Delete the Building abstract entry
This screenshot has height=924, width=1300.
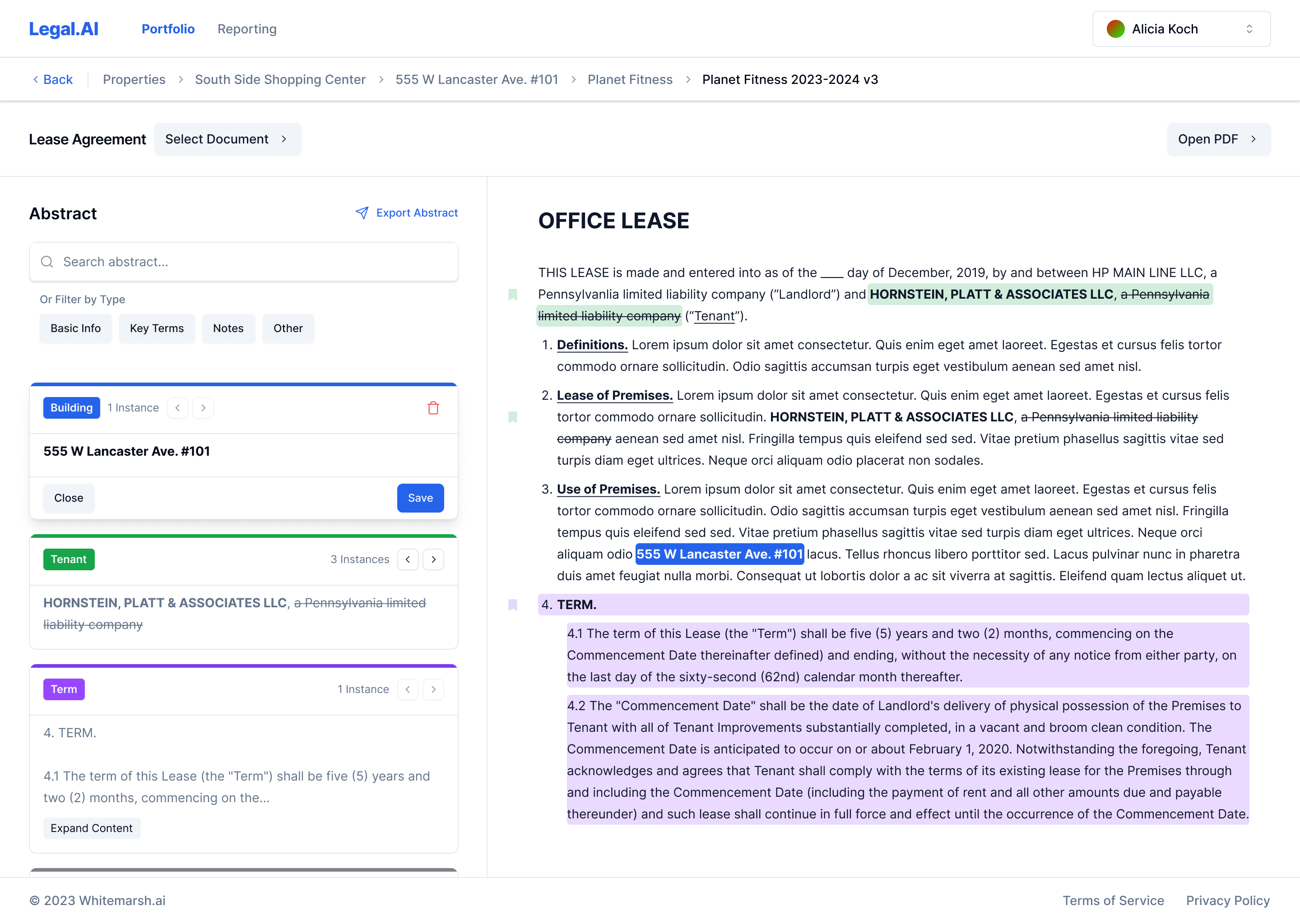click(433, 408)
